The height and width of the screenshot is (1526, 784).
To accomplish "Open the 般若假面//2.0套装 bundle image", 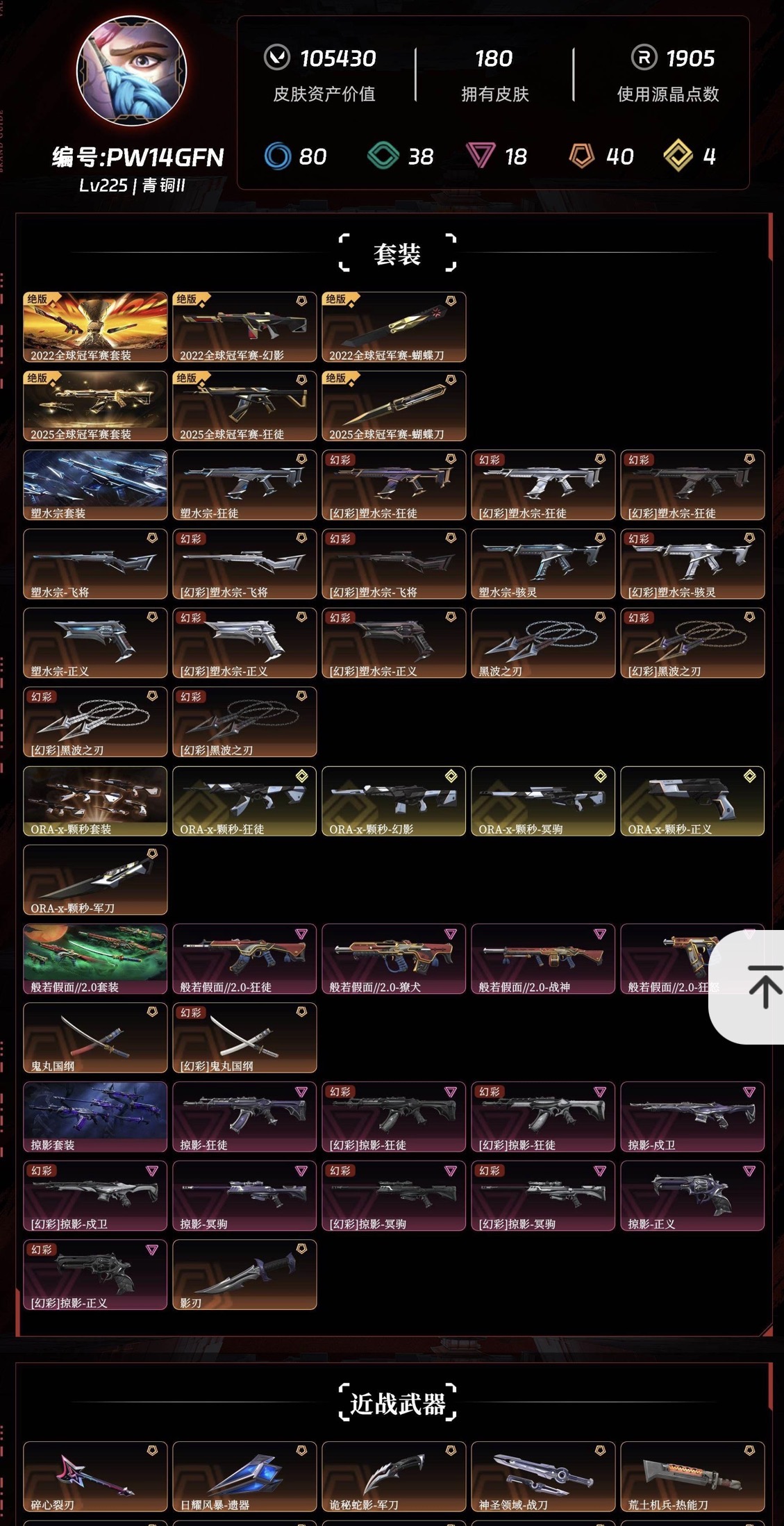I will tap(95, 959).
